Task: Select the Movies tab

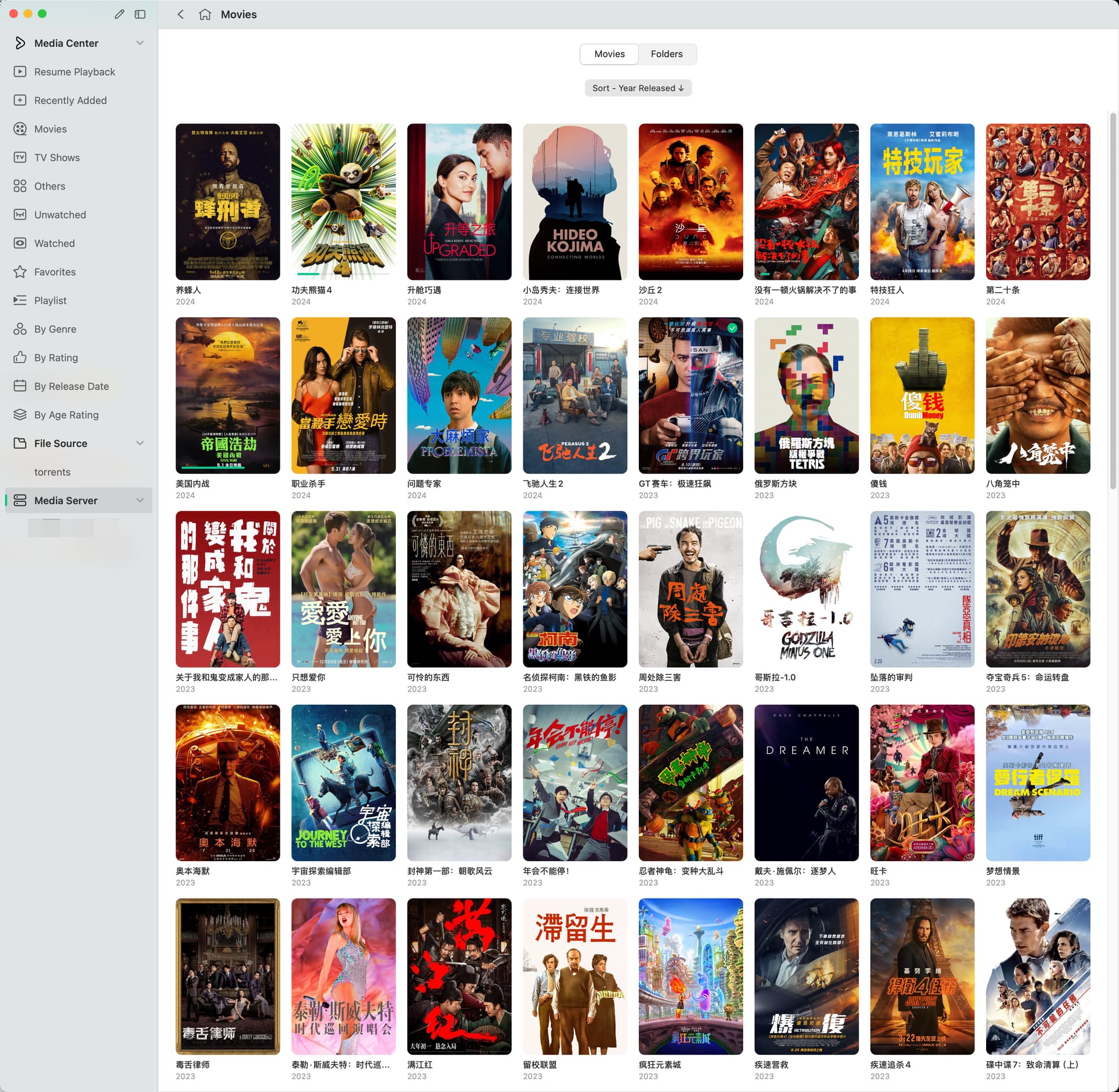Action: coord(609,54)
